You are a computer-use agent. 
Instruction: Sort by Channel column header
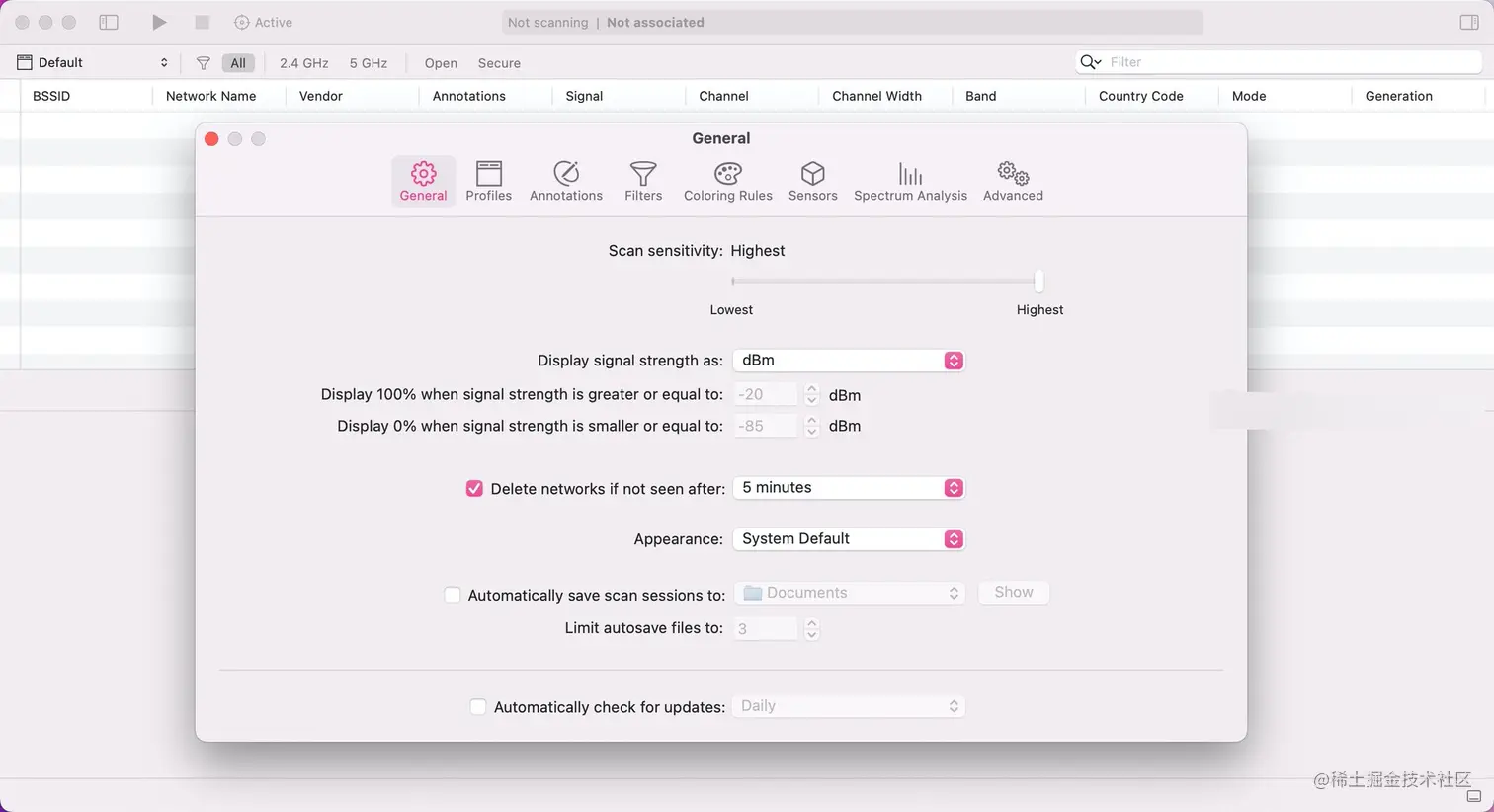(x=723, y=96)
